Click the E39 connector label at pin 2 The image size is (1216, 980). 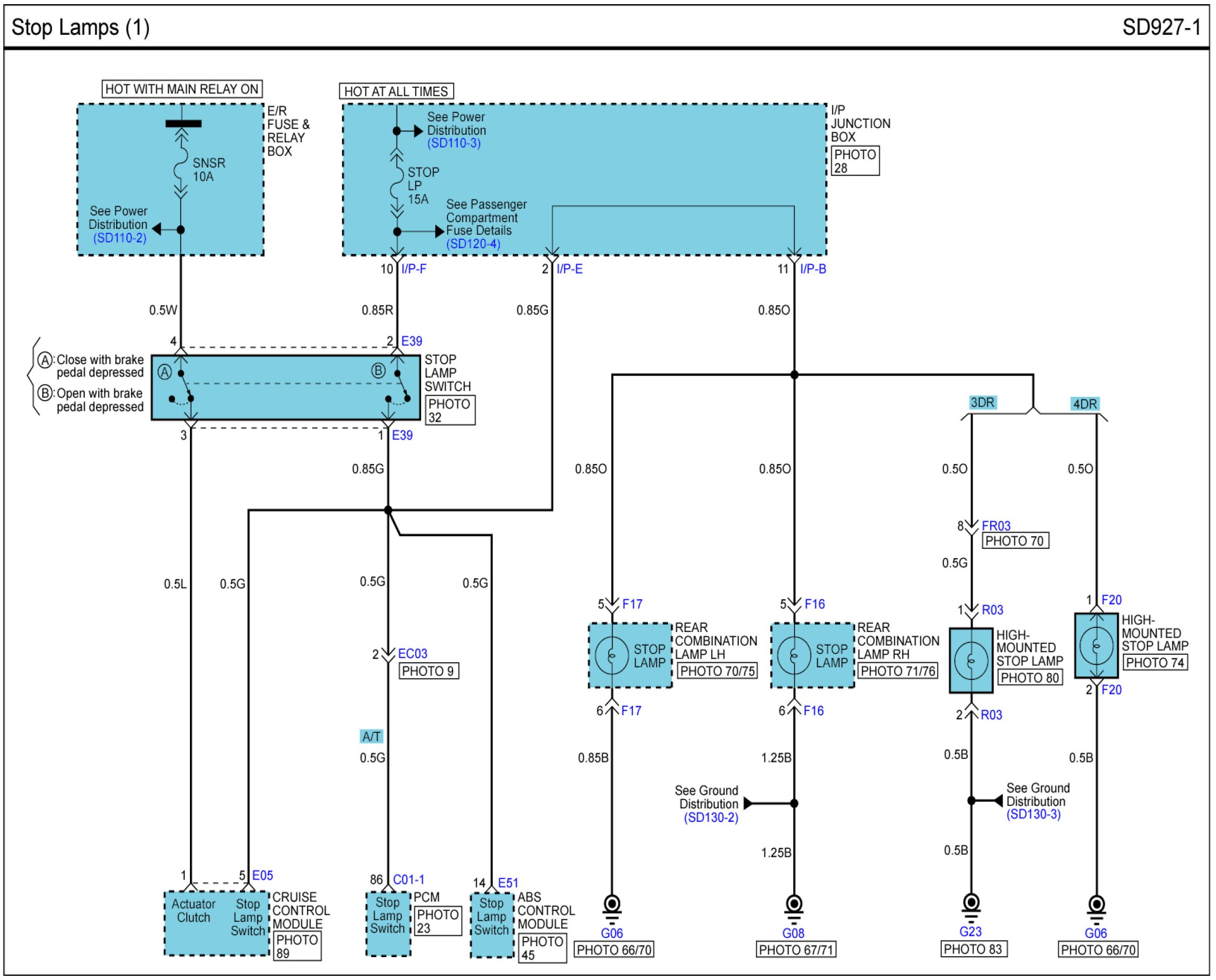point(412,342)
